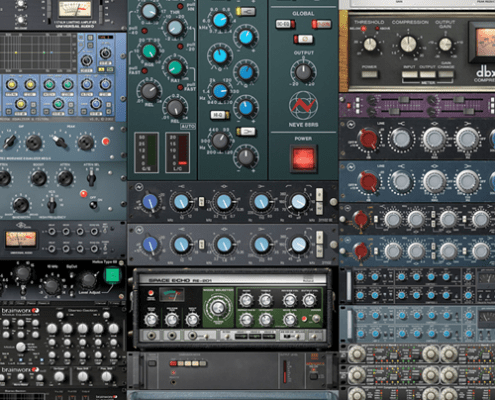Flip the switch directly above OUTPUT label
The image size is (495, 400).
[x=303, y=39]
